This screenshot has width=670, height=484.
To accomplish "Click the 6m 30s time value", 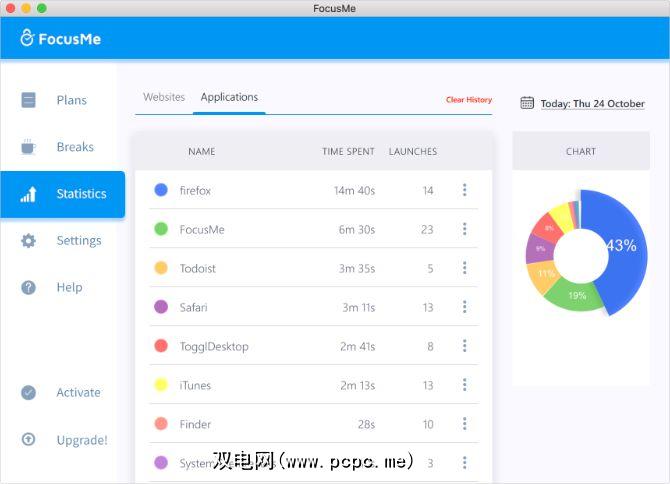I will 357,229.
